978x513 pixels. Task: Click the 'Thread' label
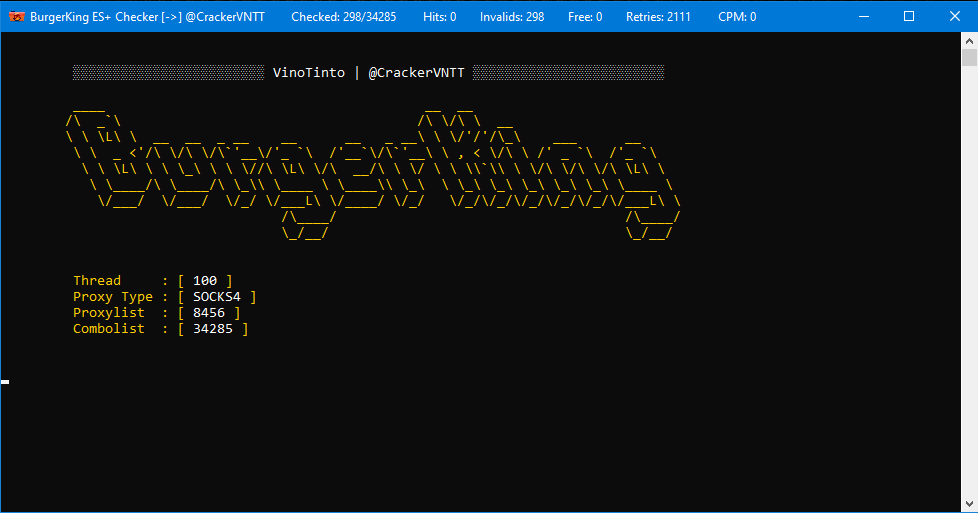point(97,281)
